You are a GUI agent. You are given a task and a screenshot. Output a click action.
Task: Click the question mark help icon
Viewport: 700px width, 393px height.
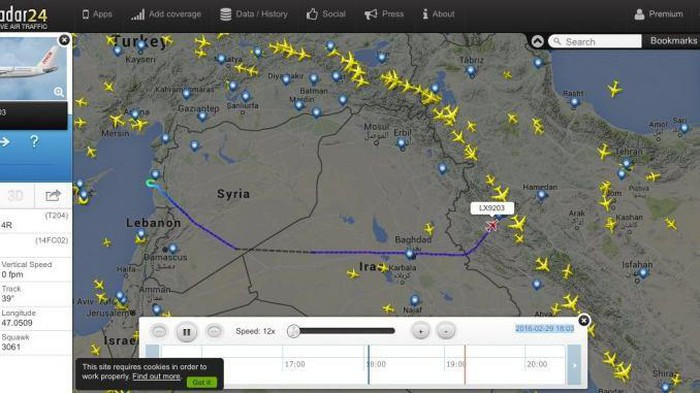click(x=34, y=142)
